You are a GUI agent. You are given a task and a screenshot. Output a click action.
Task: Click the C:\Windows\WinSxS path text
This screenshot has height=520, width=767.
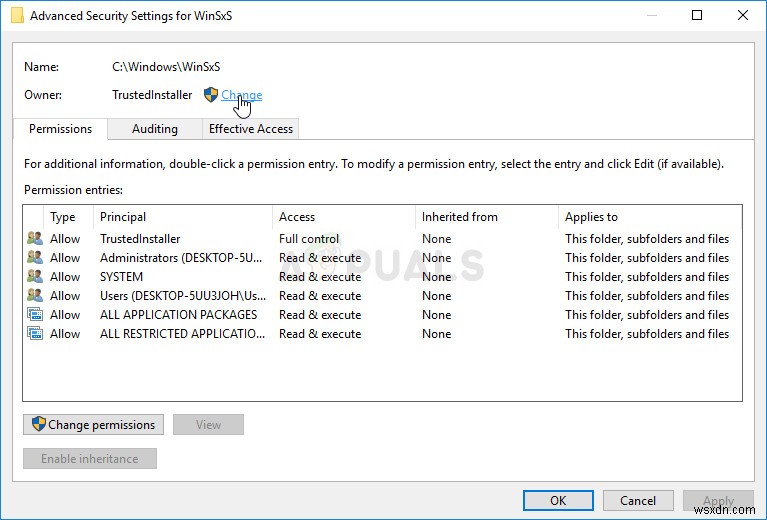pyautogui.click(x=166, y=67)
